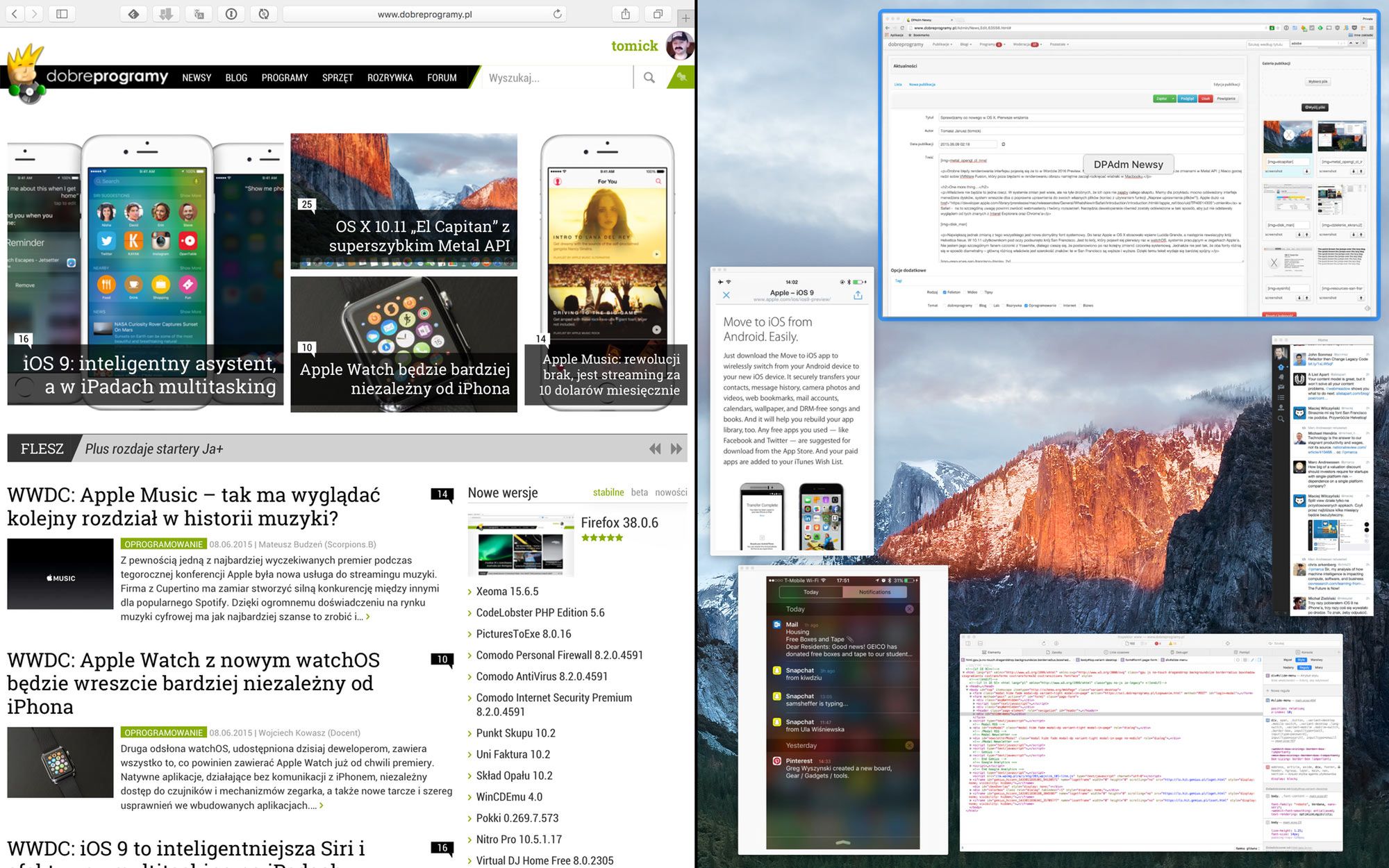Open the NEWSY menu item

click(x=197, y=78)
